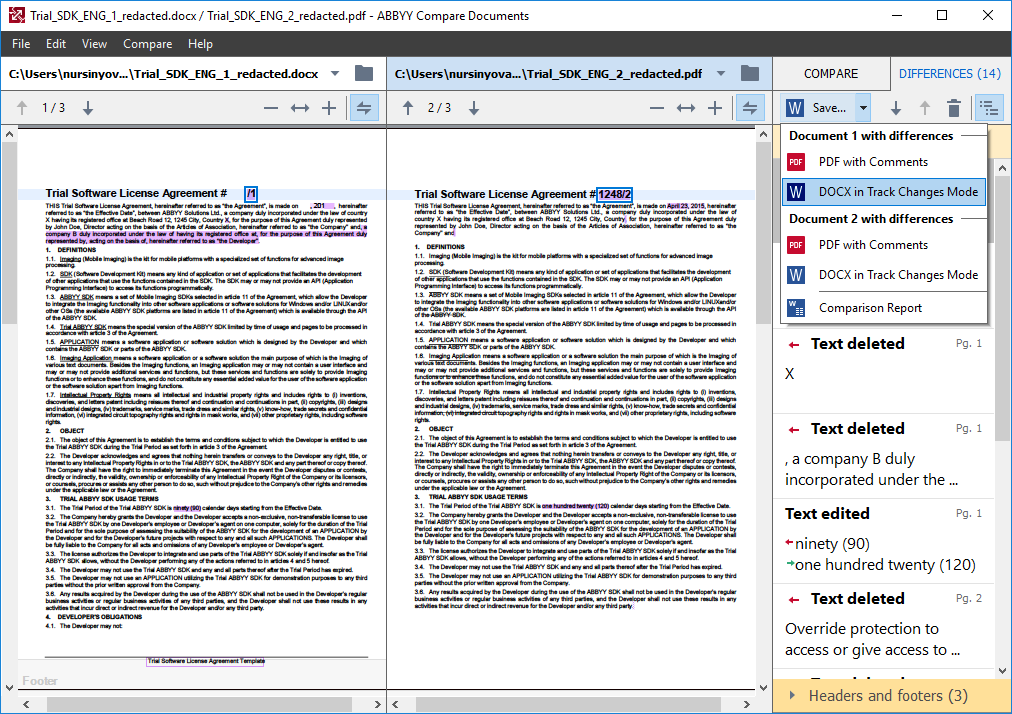Open right document path dropdown
The height and width of the screenshot is (714, 1012).
[x=721, y=74]
